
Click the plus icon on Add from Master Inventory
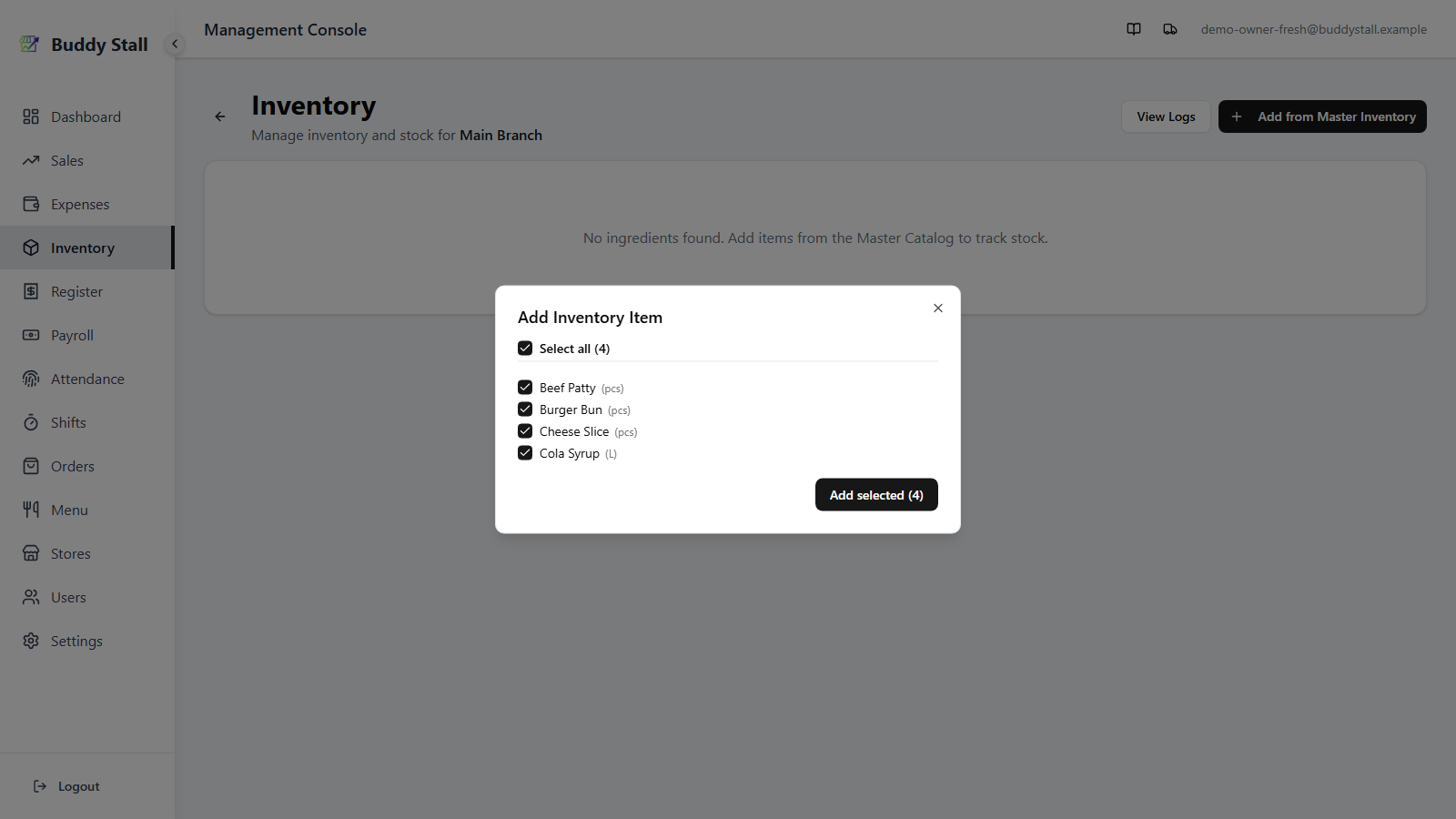pyautogui.click(x=1237, y=116)
